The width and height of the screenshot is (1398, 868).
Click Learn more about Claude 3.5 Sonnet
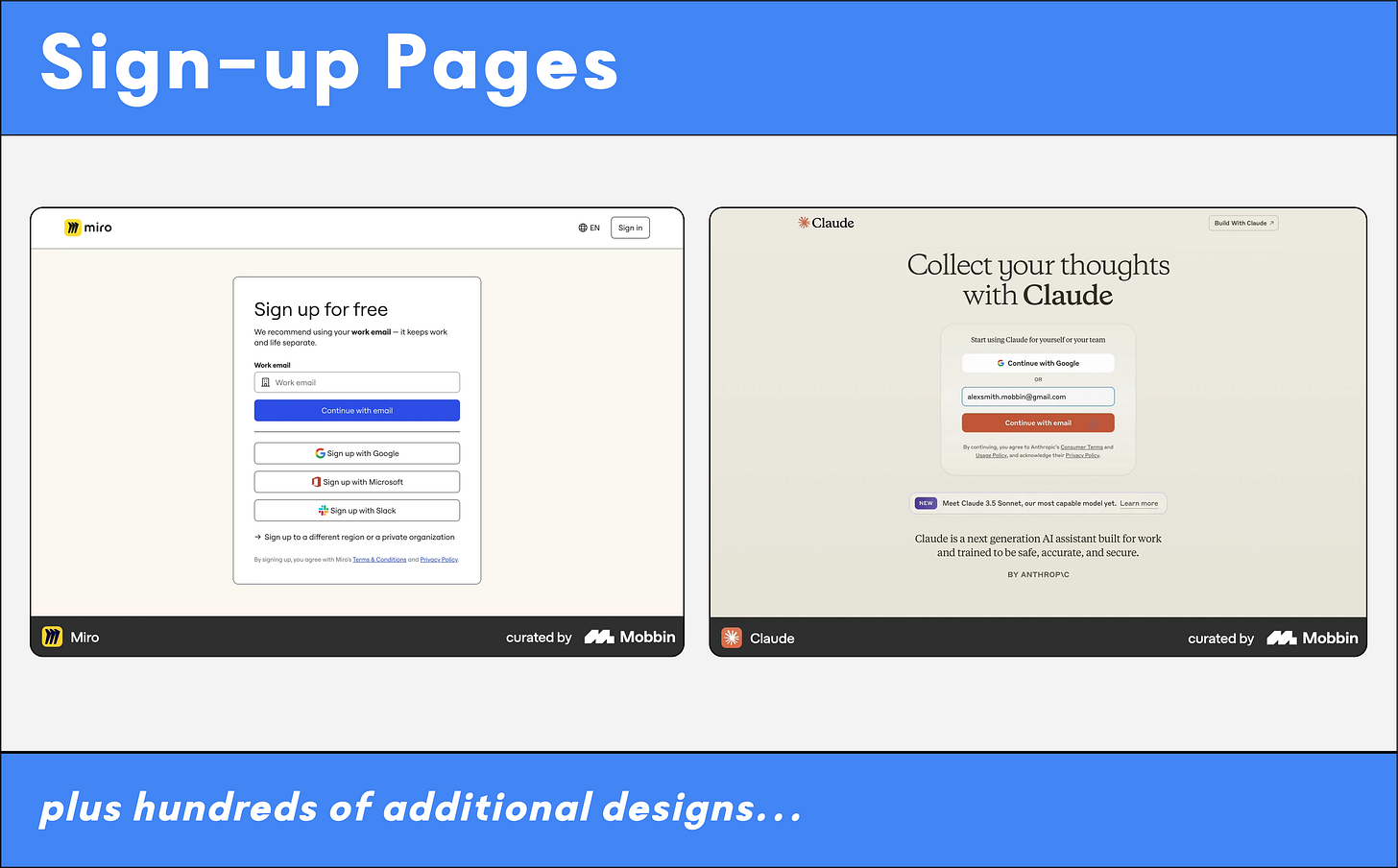click(x=1139, y=503)
